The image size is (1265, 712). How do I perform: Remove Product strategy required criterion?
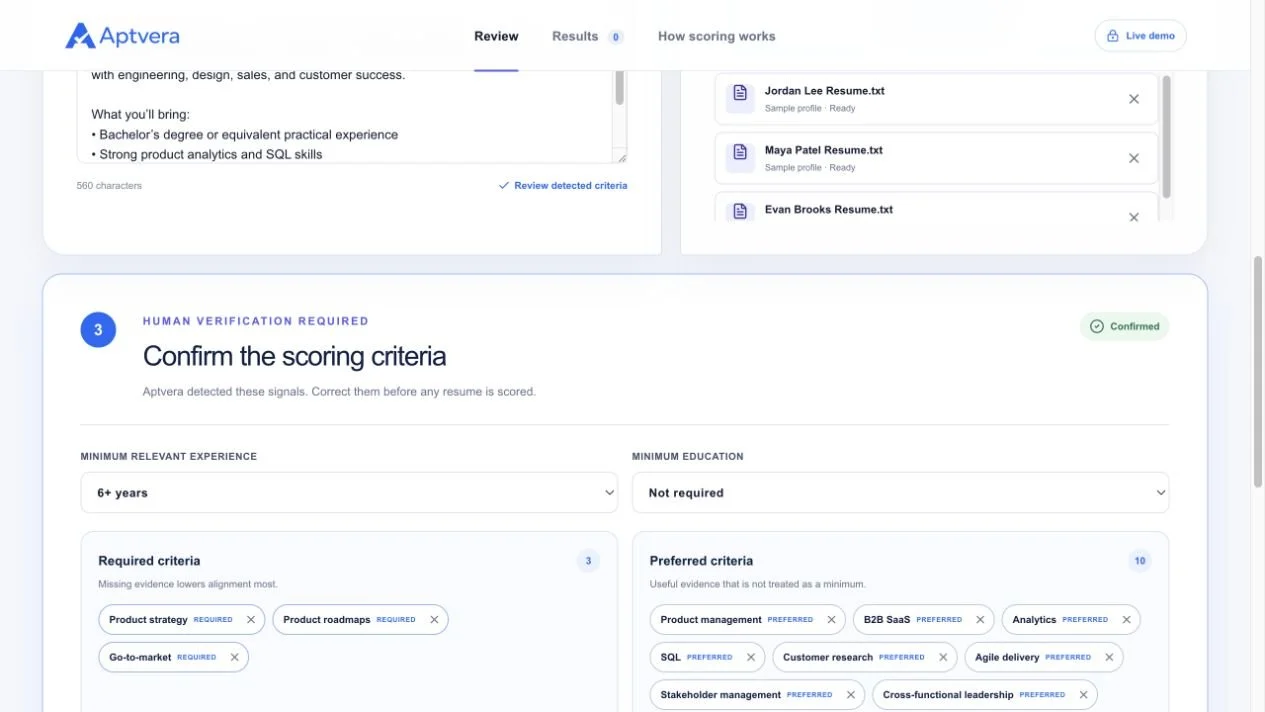point(251,620)
